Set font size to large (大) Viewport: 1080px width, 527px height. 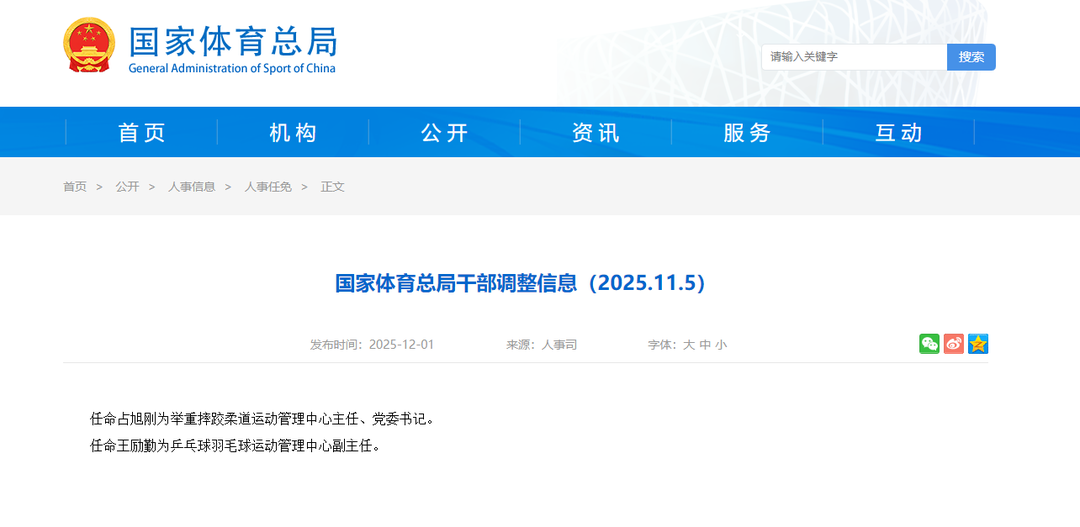pyautogui.click(x=689, y=345)
